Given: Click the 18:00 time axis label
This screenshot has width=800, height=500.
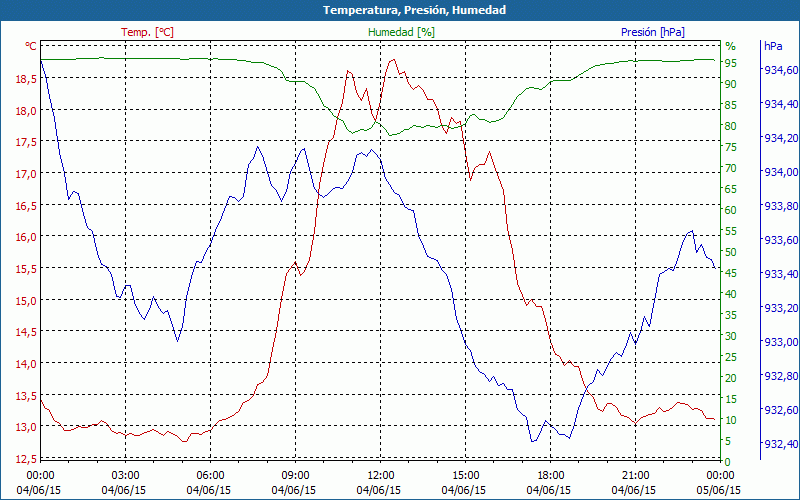Looking at the screenshot, I should 551,476.
